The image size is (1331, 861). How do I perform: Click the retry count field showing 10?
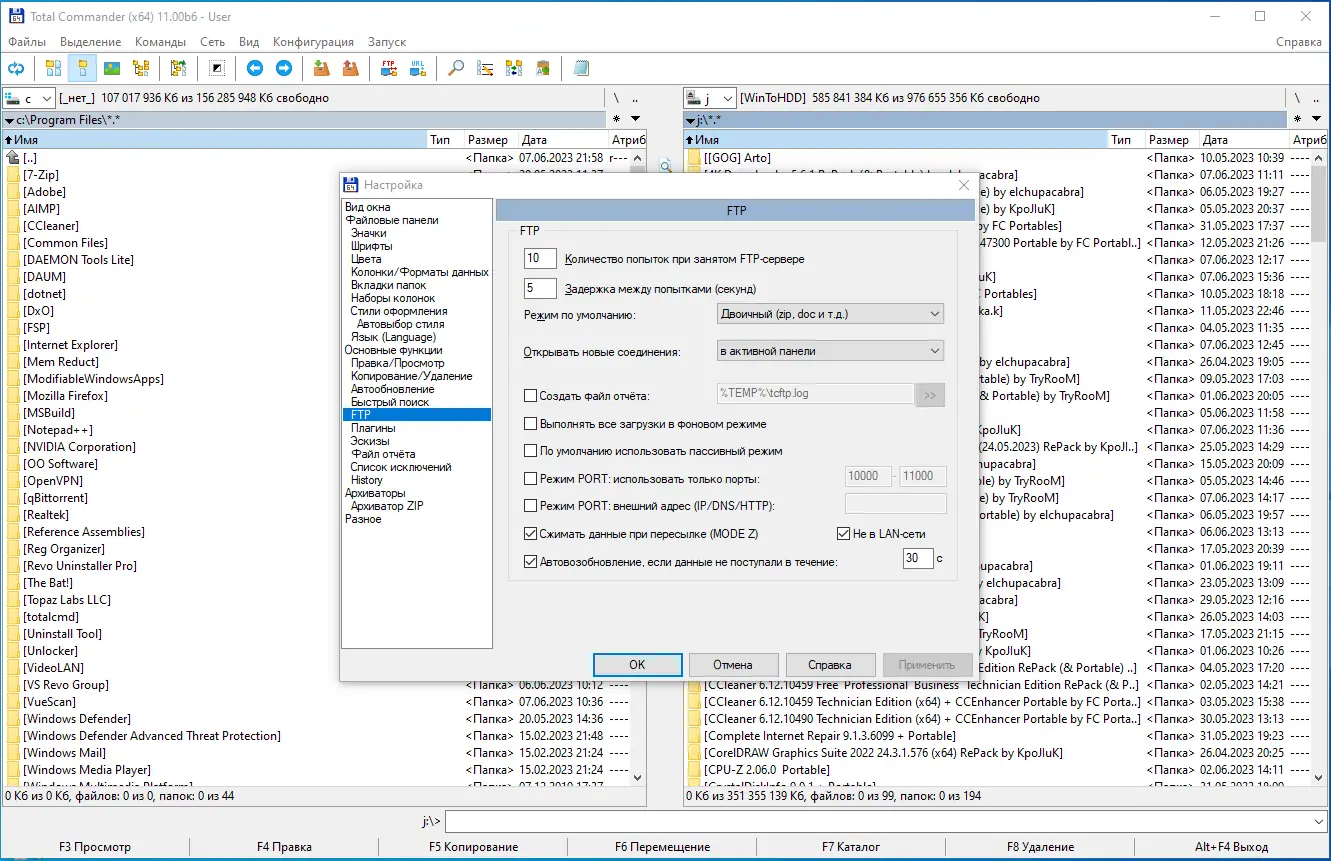pyautogui.click(x=540, y=259)
